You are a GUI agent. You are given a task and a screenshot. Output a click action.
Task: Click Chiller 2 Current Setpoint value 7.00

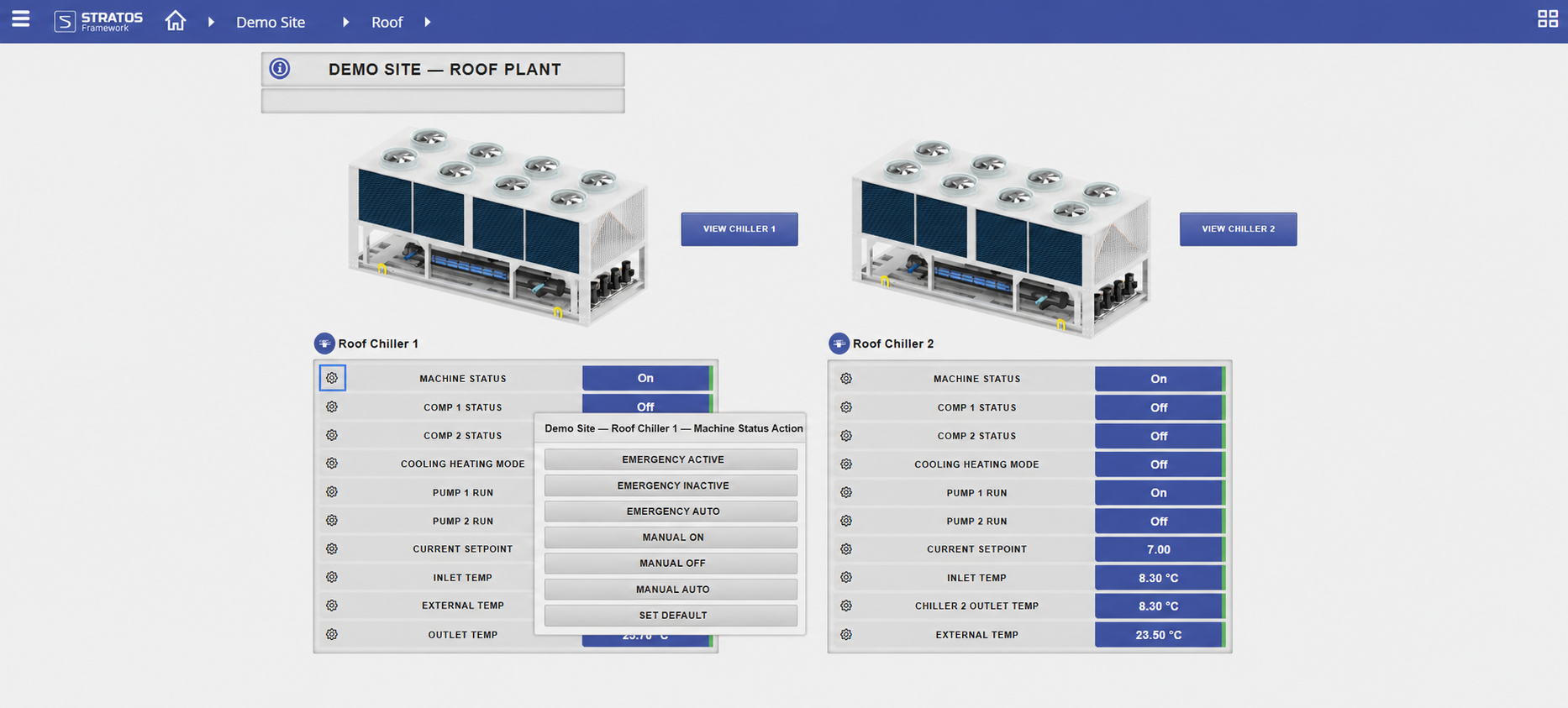click(x=1159, y=549)
